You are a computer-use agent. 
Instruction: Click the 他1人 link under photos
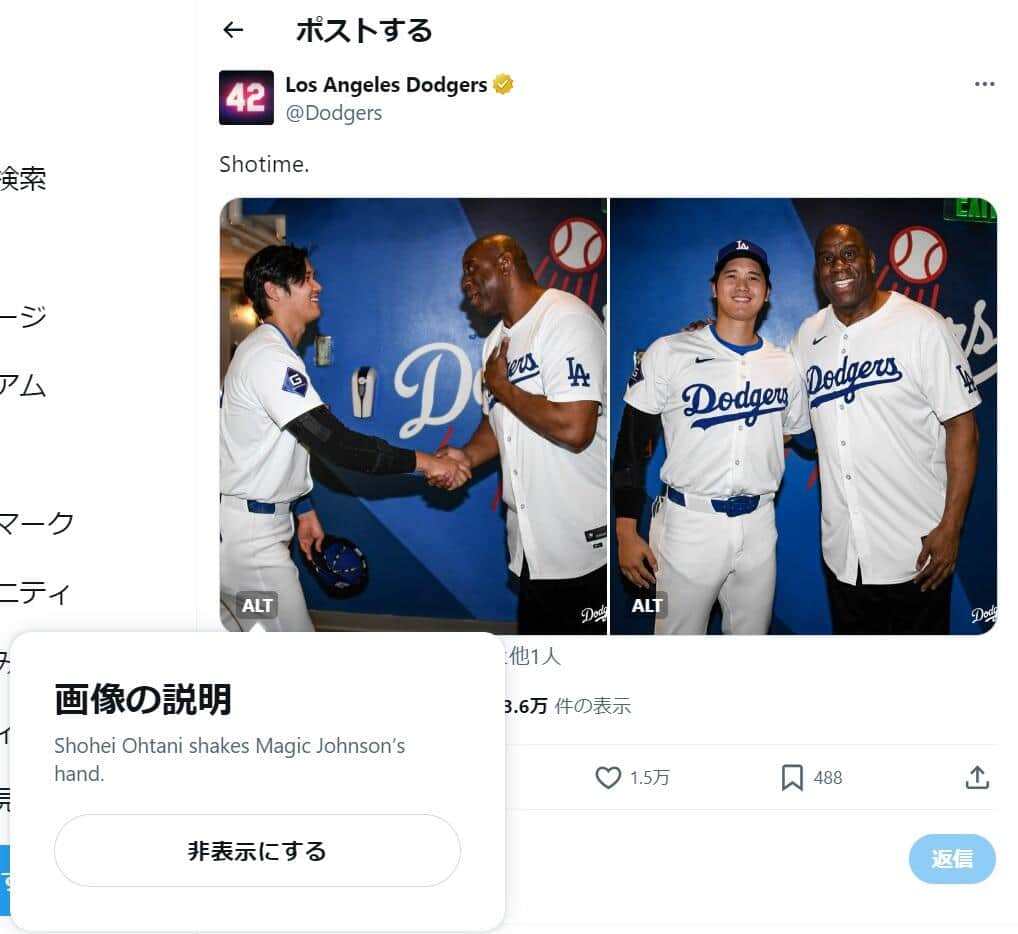pos(537,656)
